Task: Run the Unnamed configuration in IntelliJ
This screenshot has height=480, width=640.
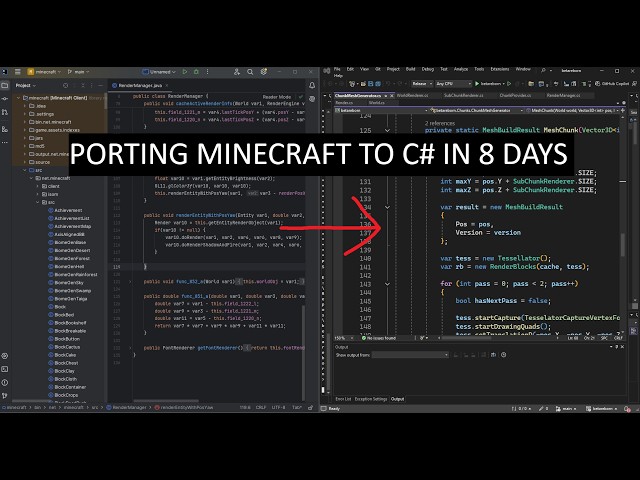Action: pyautogui.click(x=185, y=72)
